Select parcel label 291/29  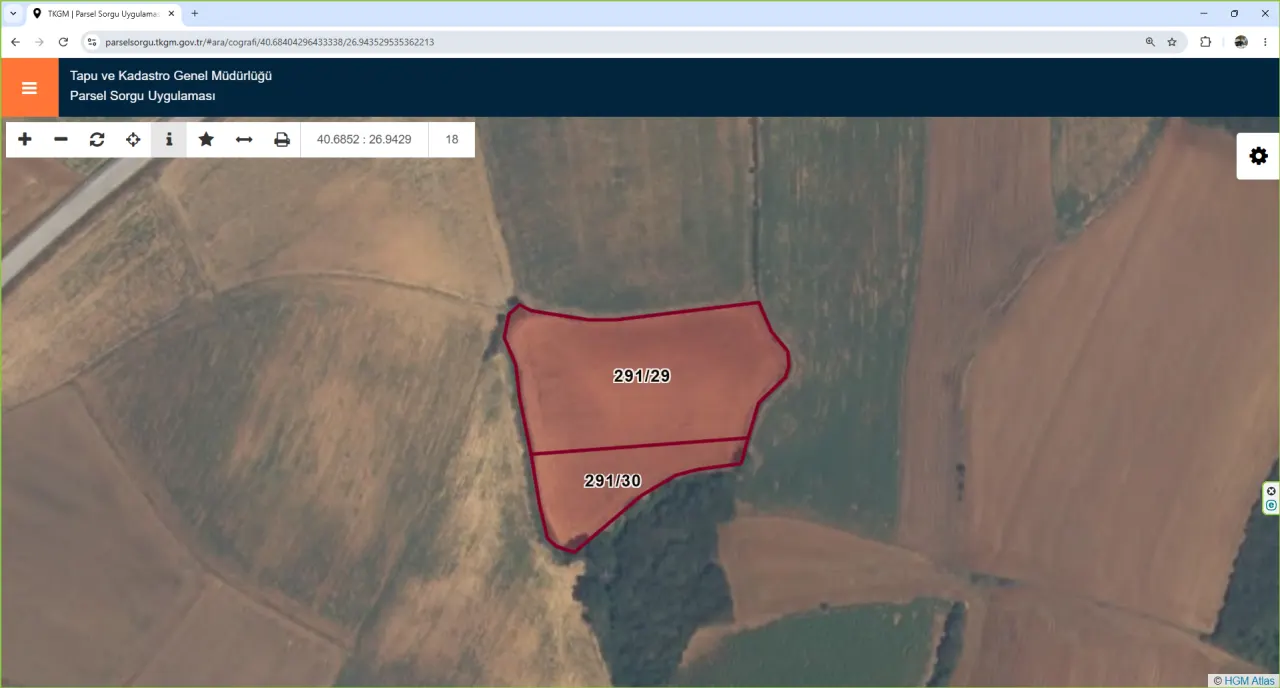pyautogui.click(x=642, y=376)
